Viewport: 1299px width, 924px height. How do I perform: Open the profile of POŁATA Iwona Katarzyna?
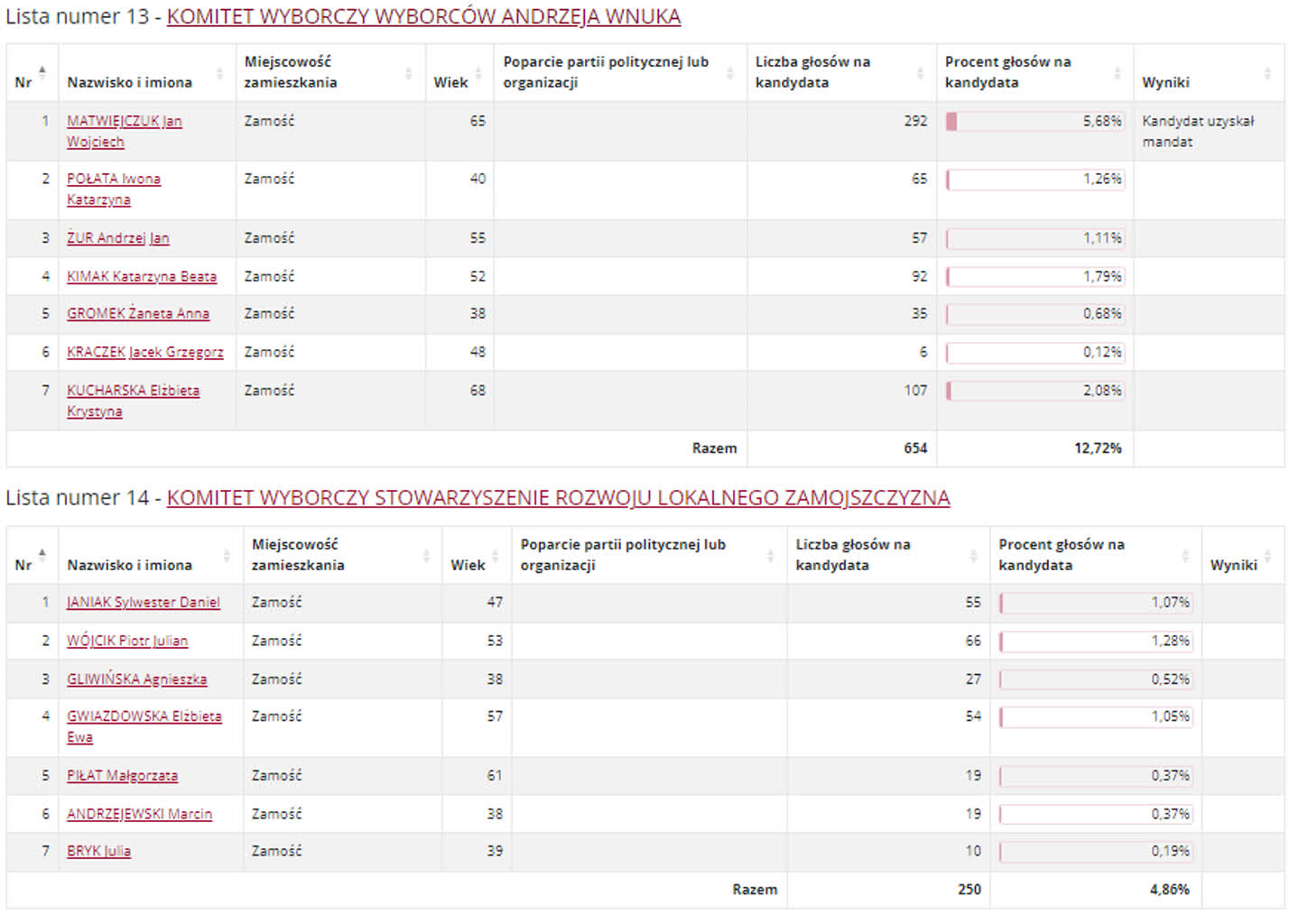(x=114, y=180)
